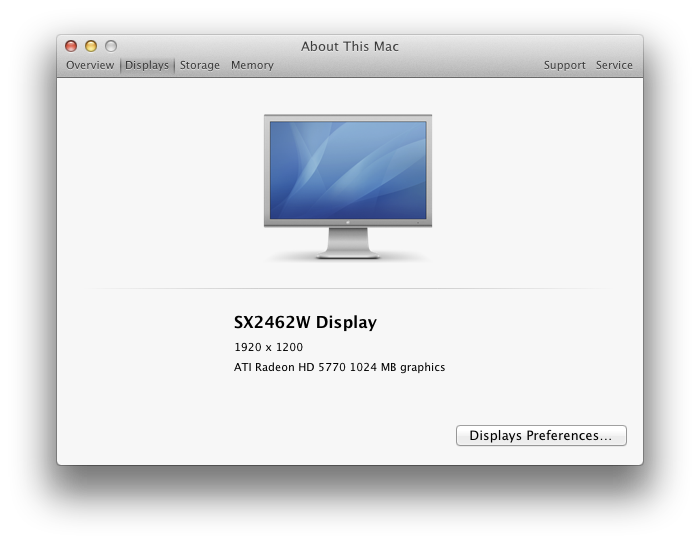700x544 pixels.
Task: Click ATI Radeon HD 5770 graphics text
Action: (x=339, y=367)
